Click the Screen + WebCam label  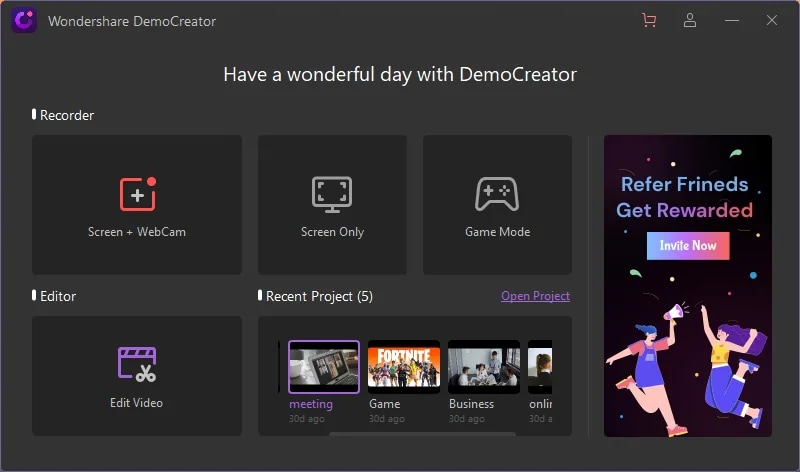(x=137, y=232)
